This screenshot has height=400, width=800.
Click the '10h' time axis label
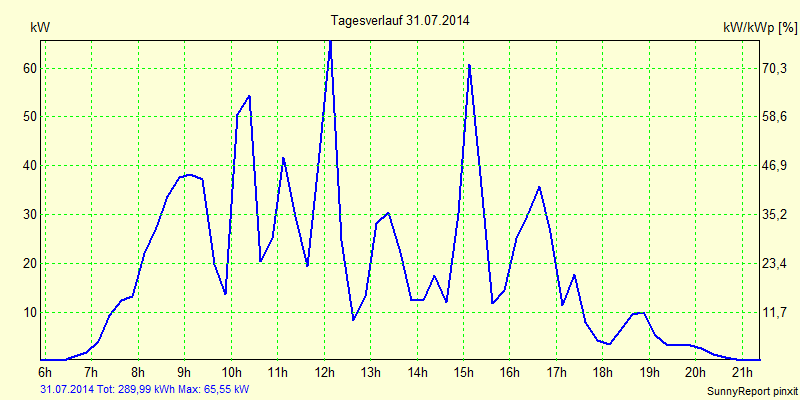tap(231, 371)
